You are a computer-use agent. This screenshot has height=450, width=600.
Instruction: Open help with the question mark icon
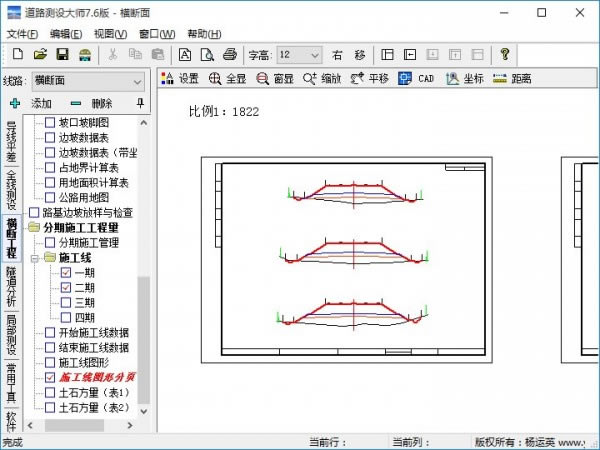point(505,54)
